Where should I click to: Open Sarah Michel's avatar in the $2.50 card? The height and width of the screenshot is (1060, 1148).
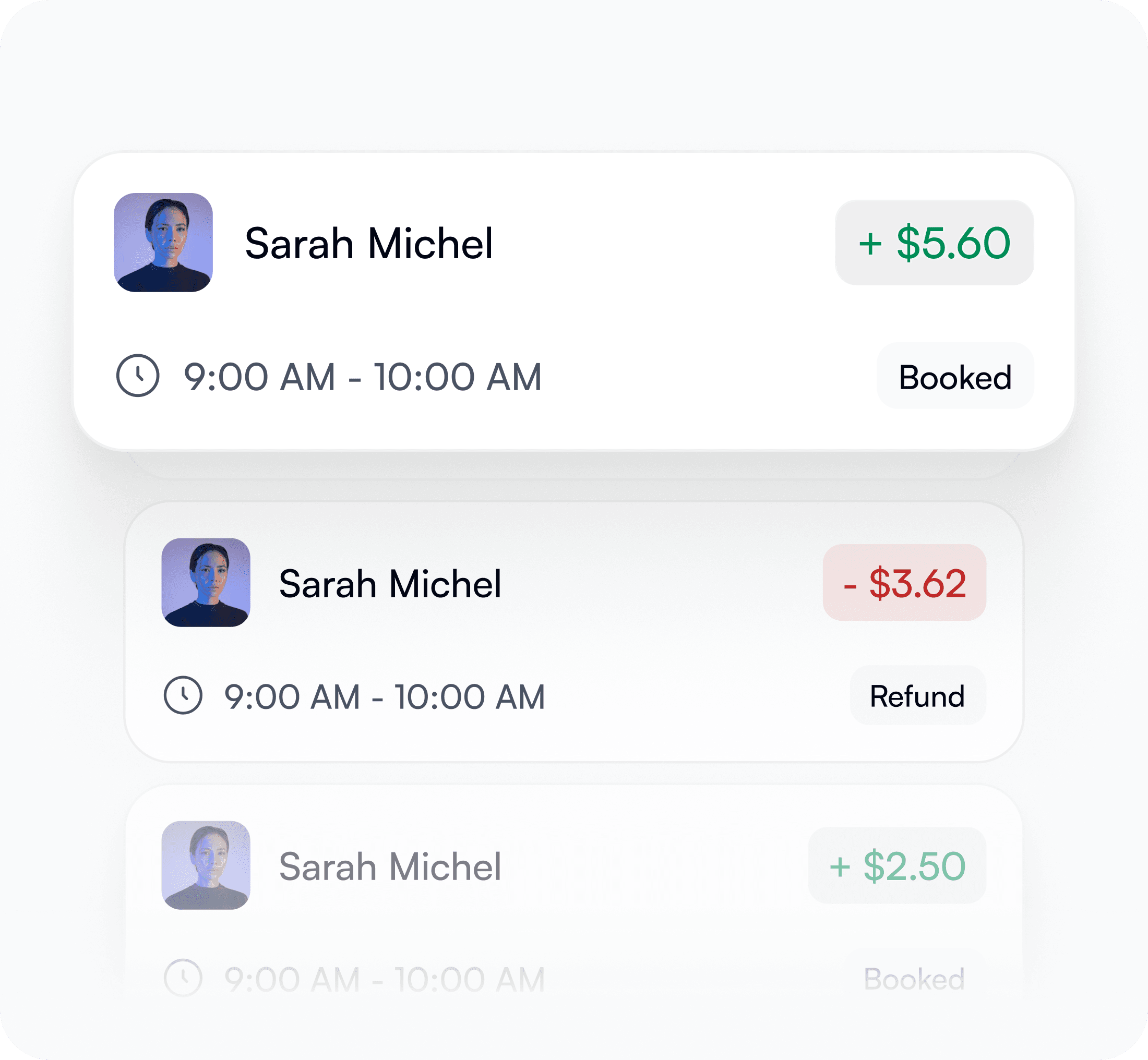coord(206,864)
